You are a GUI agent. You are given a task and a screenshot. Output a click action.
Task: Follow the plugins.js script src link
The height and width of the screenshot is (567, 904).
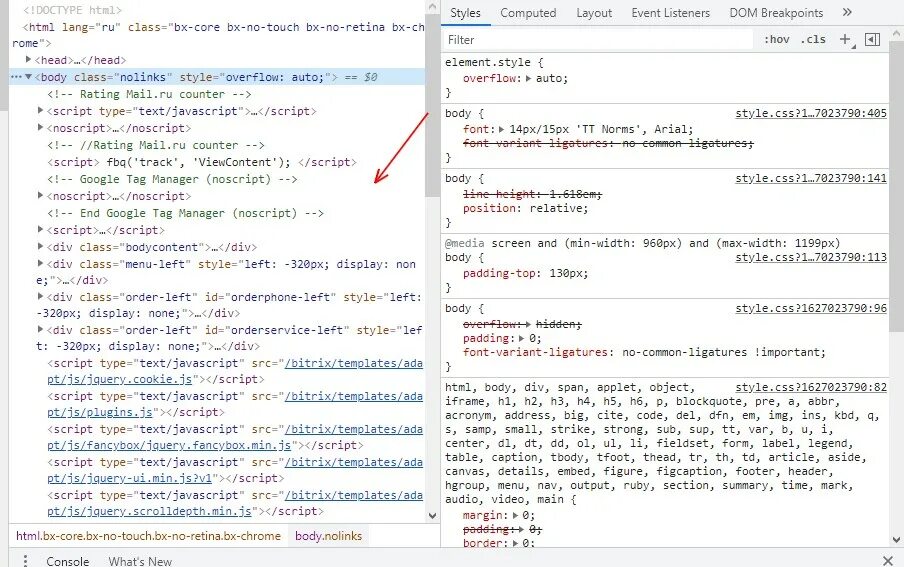coord(100,412)
